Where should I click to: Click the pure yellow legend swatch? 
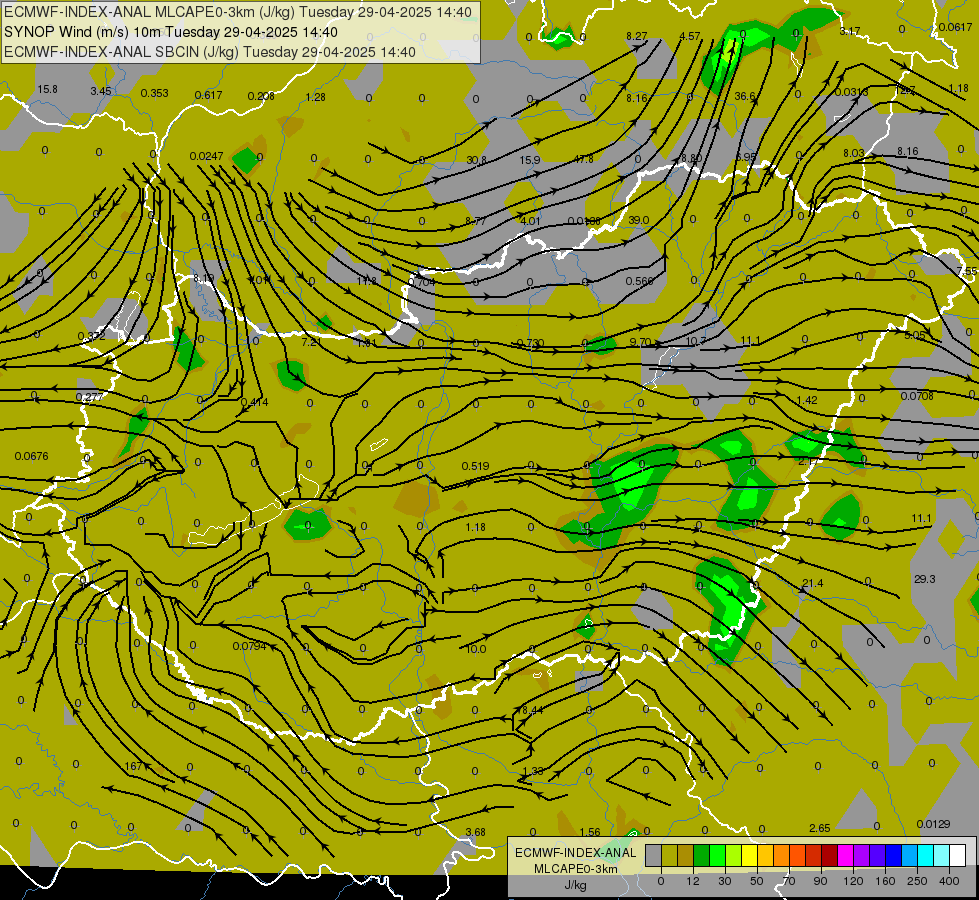[x=750, y=856]
